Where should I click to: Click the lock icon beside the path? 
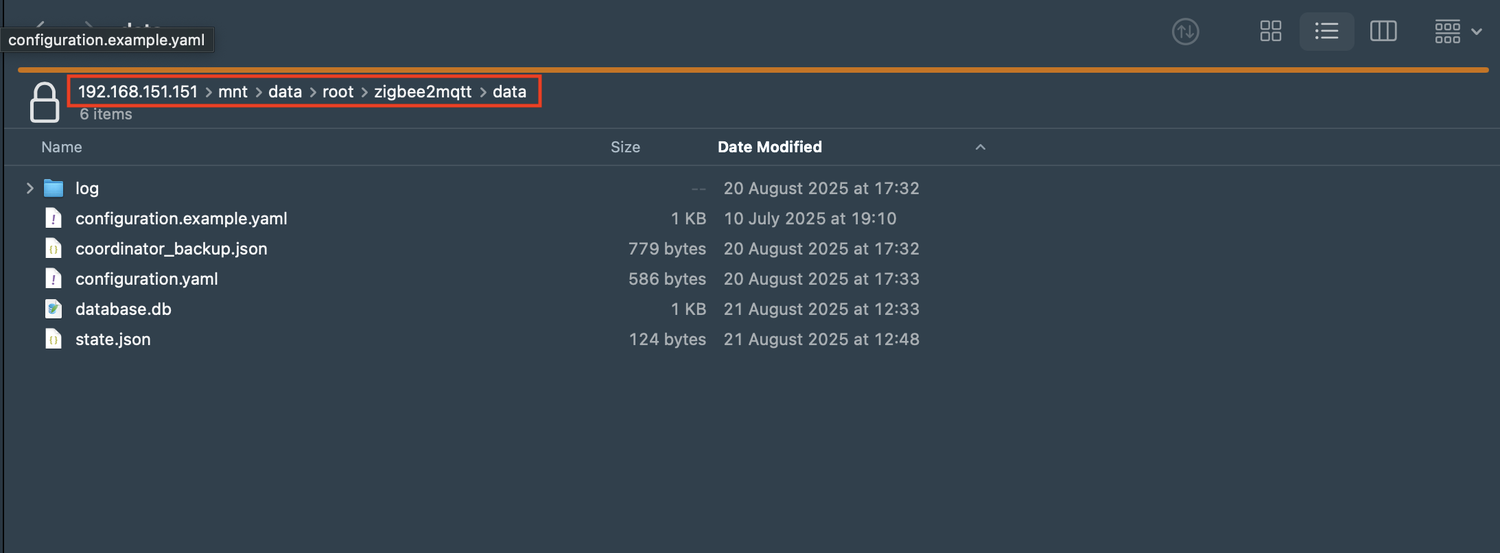44,102
